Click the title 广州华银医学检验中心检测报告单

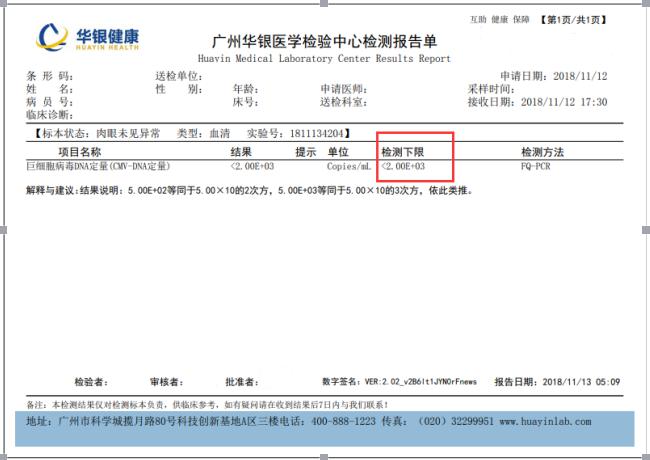point(324,41)
